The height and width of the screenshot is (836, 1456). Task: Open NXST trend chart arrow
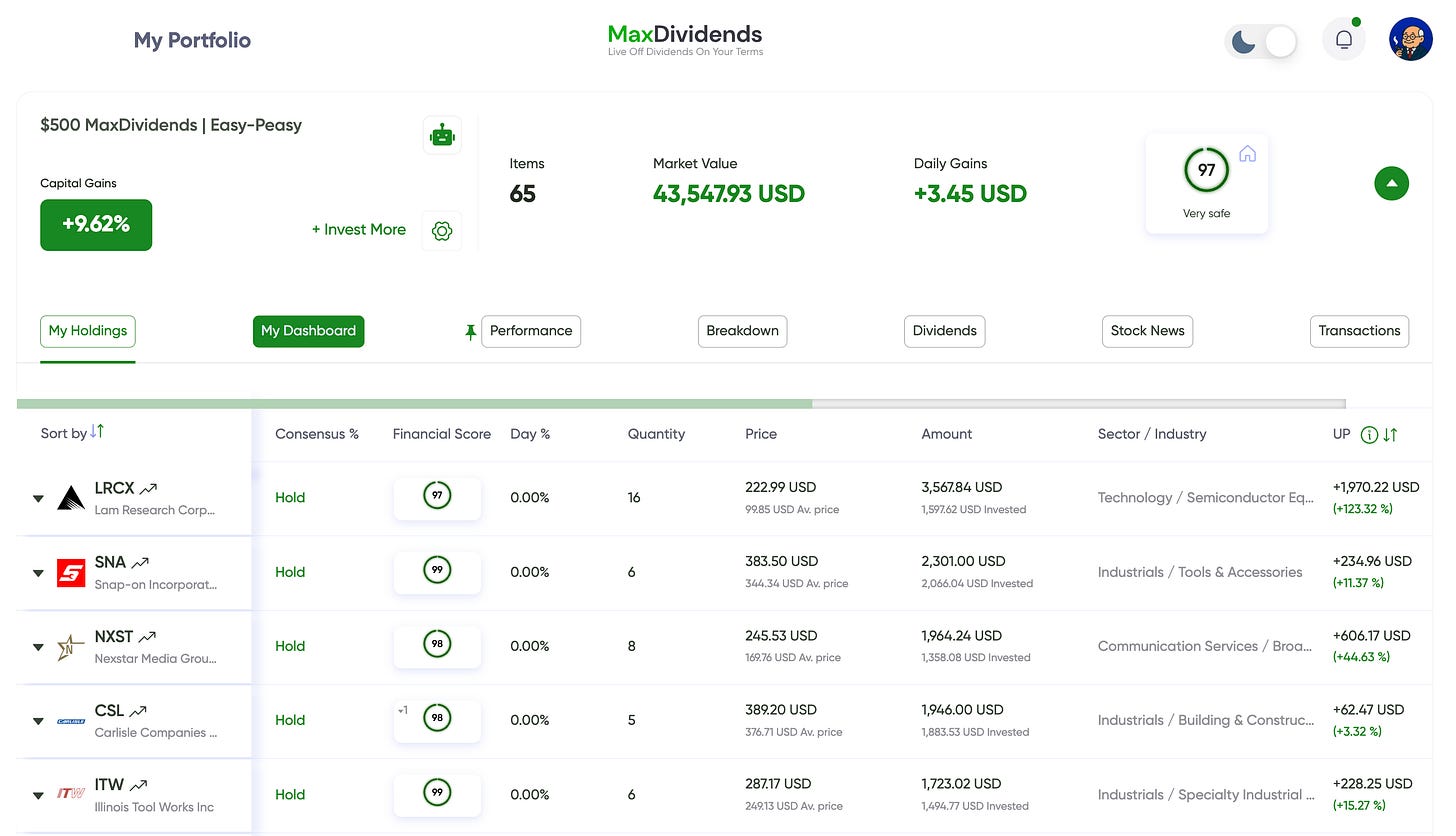(147, 637)
